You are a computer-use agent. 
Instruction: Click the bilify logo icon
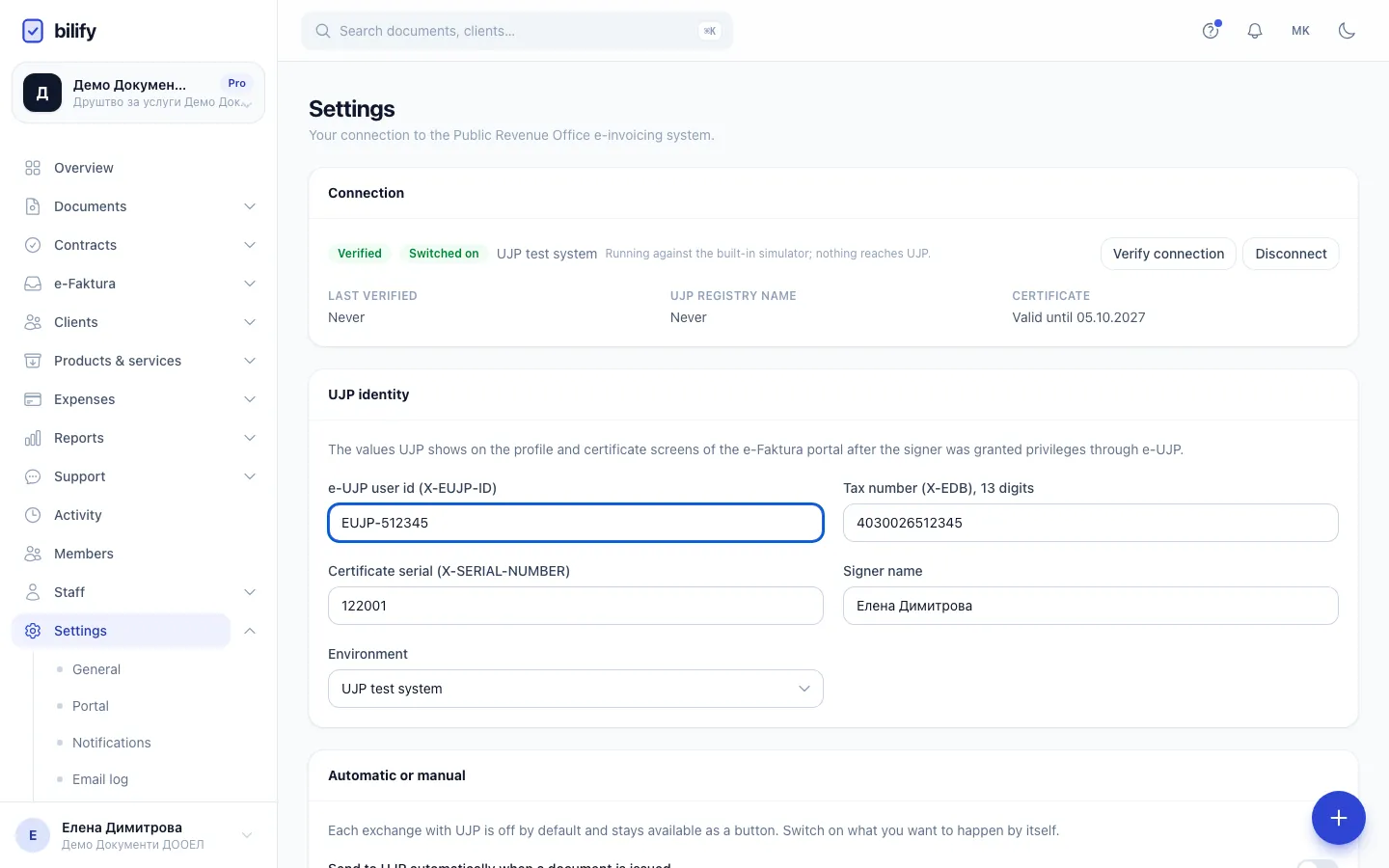coord(33,31)
